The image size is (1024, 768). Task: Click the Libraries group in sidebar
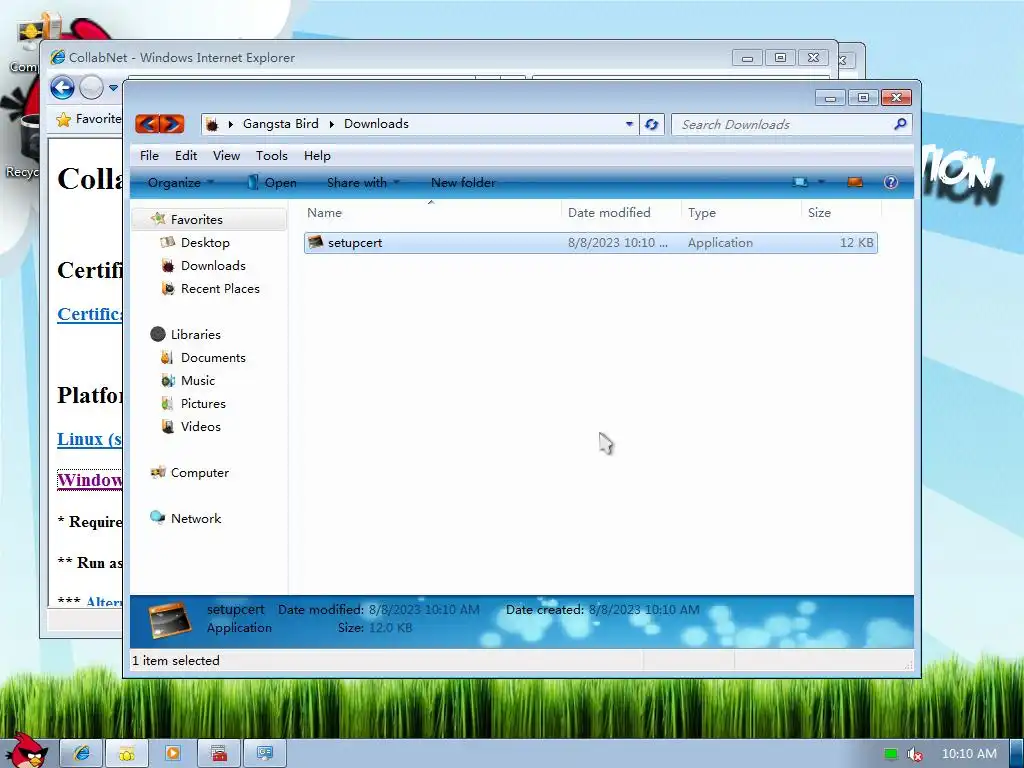tap(195, 334)
